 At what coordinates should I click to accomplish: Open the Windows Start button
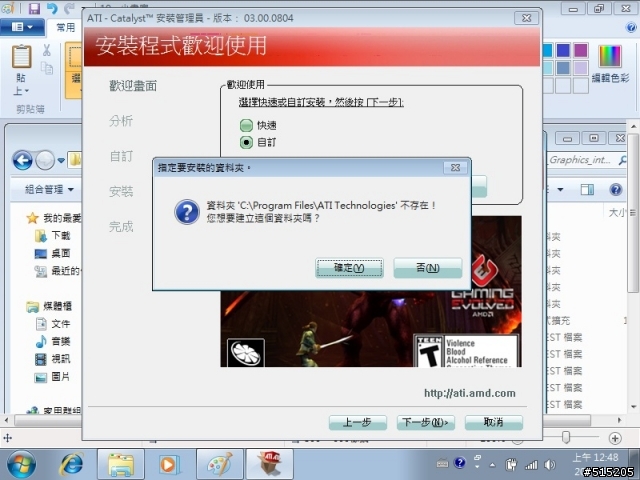(x=21, y=464)
